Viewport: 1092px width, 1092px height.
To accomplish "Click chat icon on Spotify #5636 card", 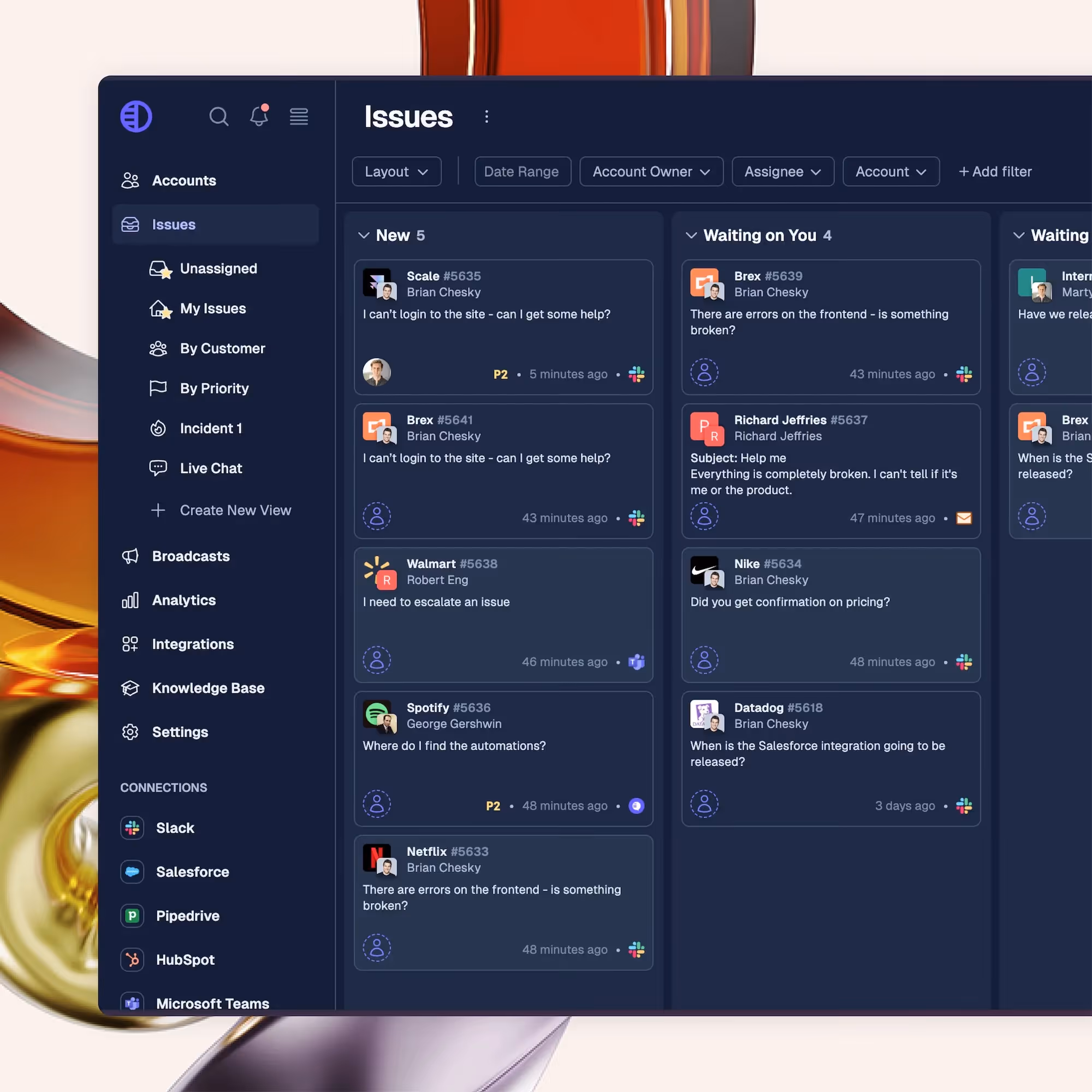I will (637, 805).
